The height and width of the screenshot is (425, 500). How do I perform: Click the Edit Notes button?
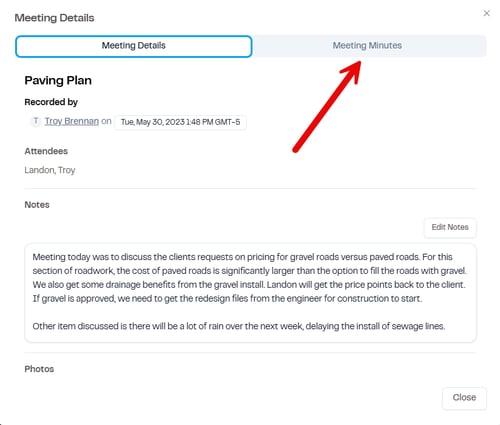pos(450,227)
